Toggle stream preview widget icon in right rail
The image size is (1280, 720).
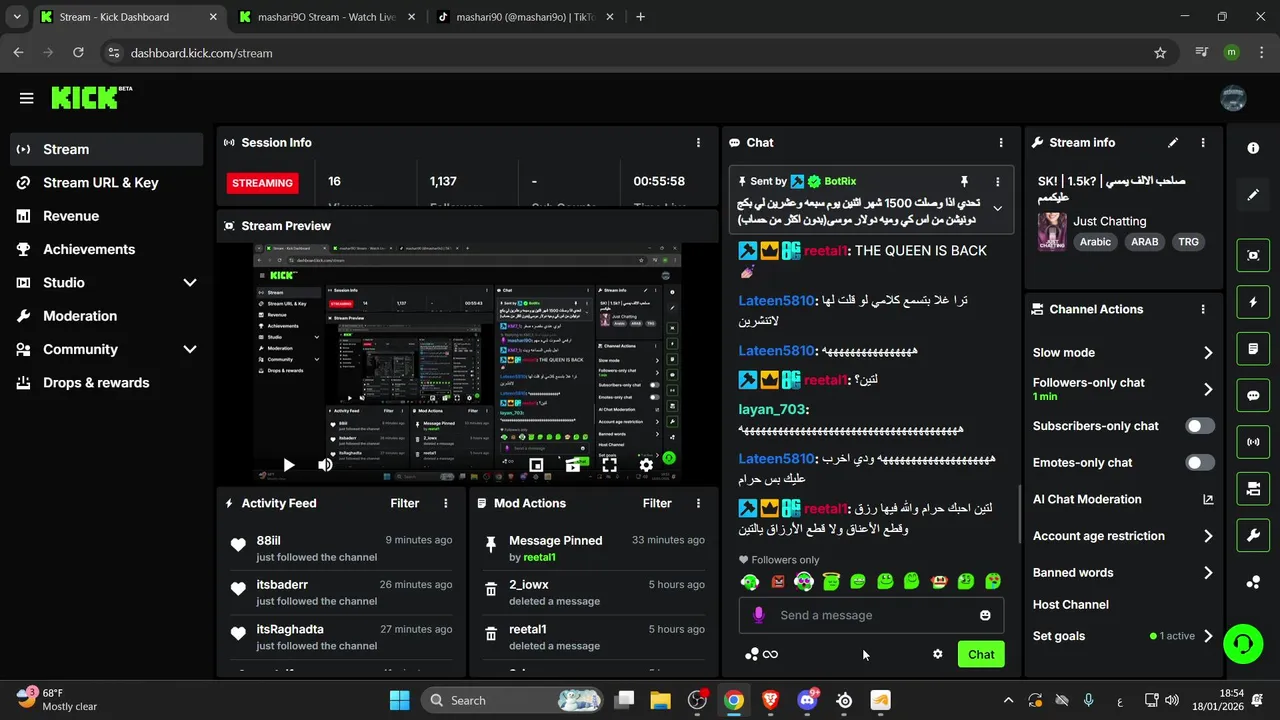1253,255
